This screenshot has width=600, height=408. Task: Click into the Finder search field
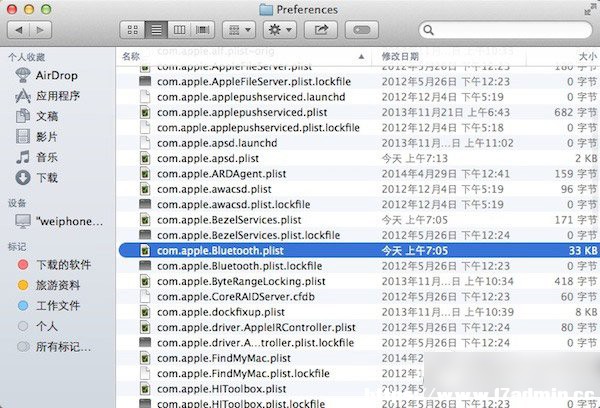pos(505,30)
